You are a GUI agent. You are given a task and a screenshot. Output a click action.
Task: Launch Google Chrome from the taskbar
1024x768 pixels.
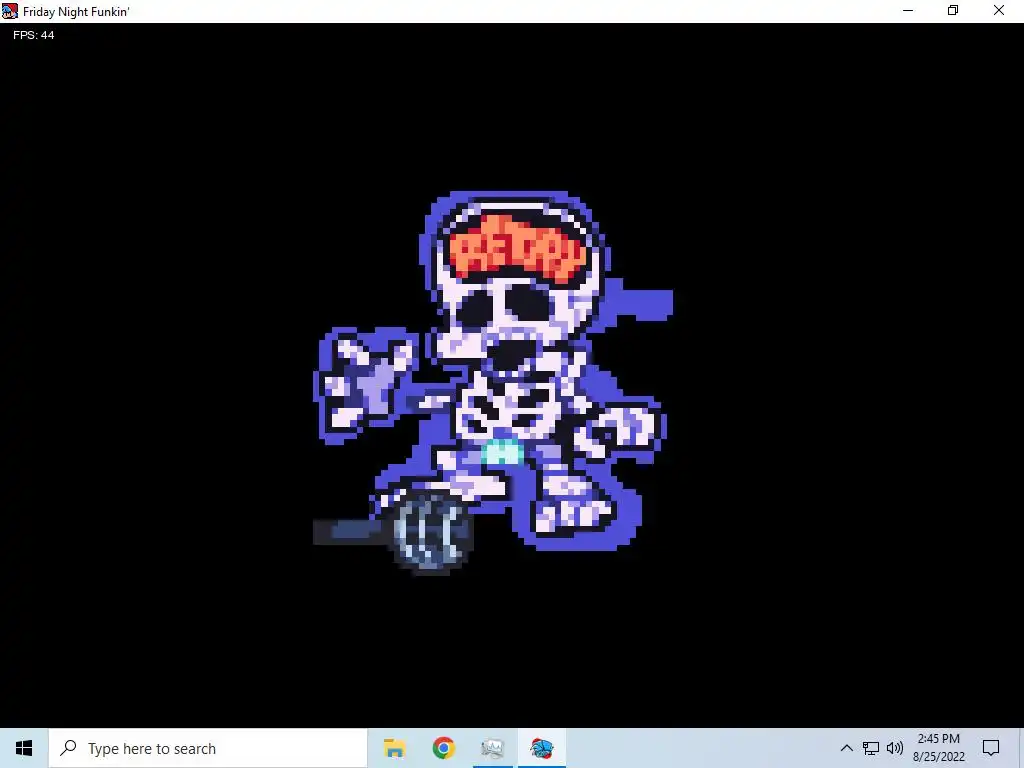click(443, 748)
